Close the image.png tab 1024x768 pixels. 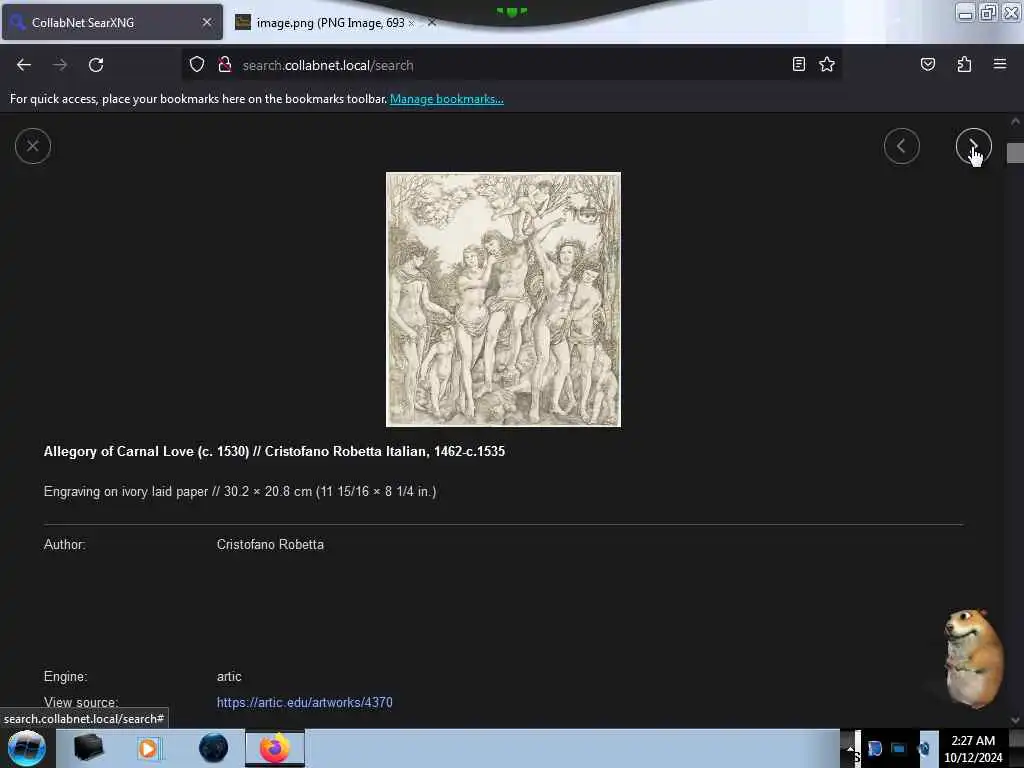click(x=432, y=22)
